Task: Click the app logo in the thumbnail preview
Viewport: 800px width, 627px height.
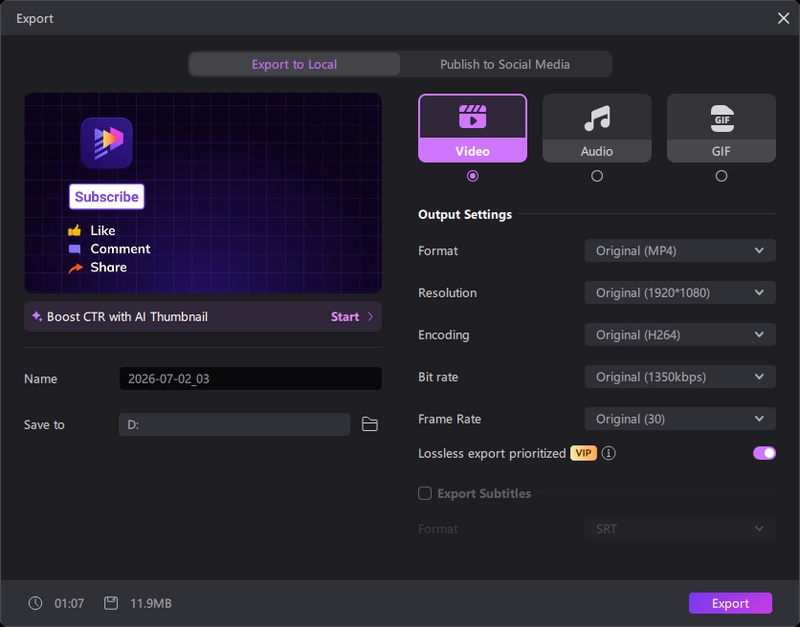Action: point(107,143)
